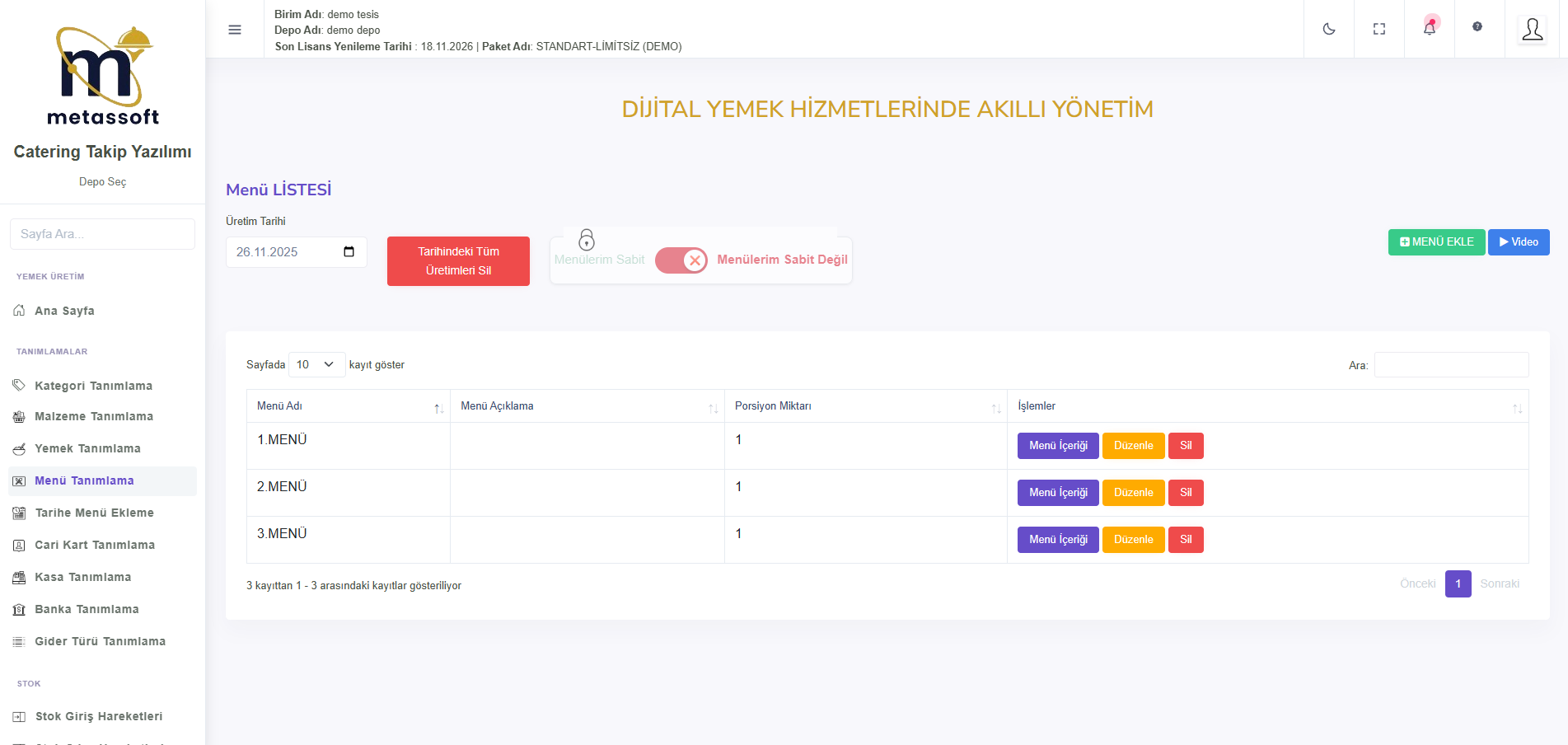This screenshot has height=745, width=1568.
Task: Sort the table by Menü Adı column
Action: coord(348,406)
